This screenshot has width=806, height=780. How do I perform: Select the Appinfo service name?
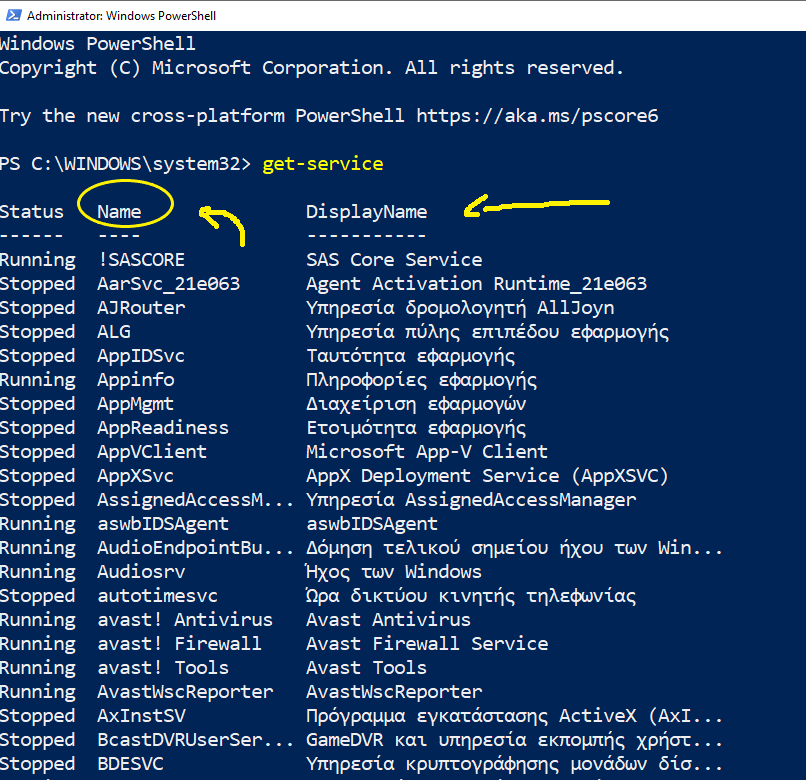click(135, 380)
